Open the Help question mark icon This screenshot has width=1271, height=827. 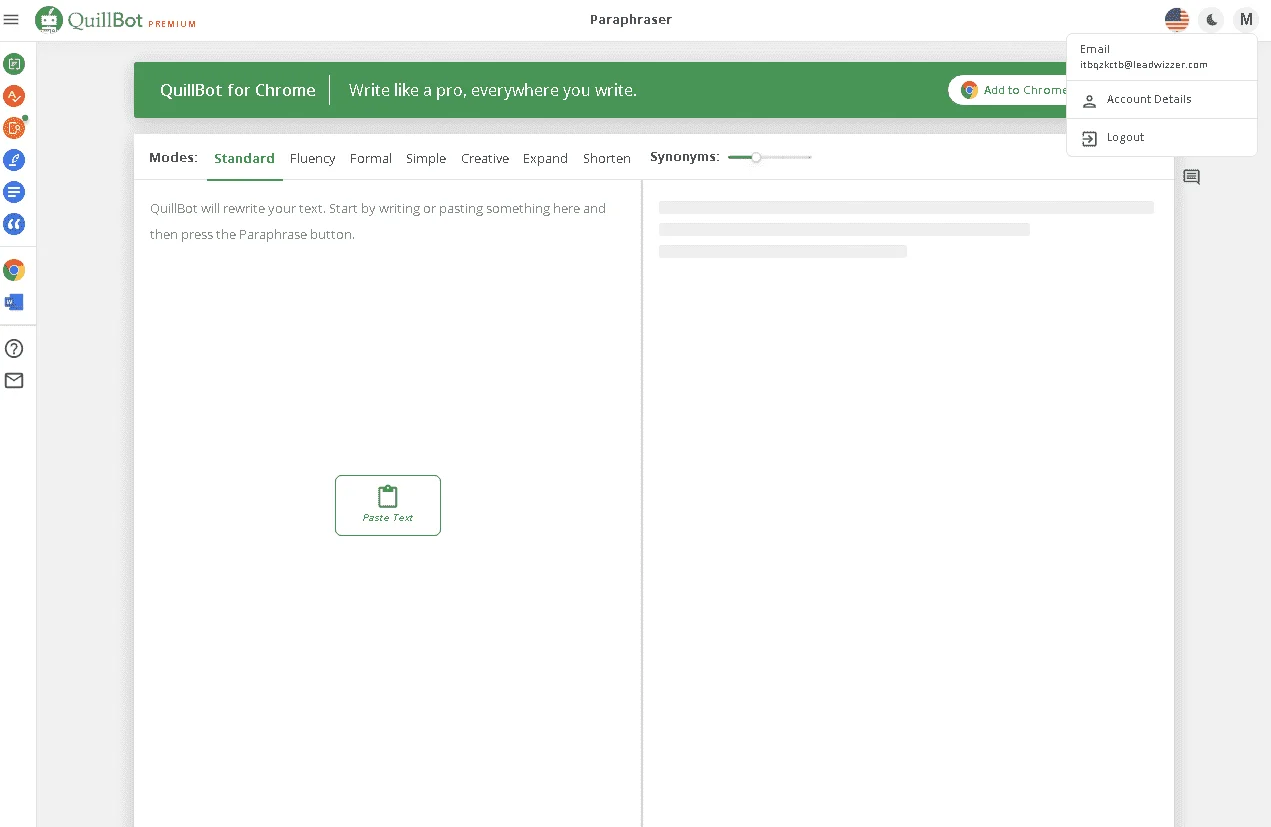pos(14,349)
